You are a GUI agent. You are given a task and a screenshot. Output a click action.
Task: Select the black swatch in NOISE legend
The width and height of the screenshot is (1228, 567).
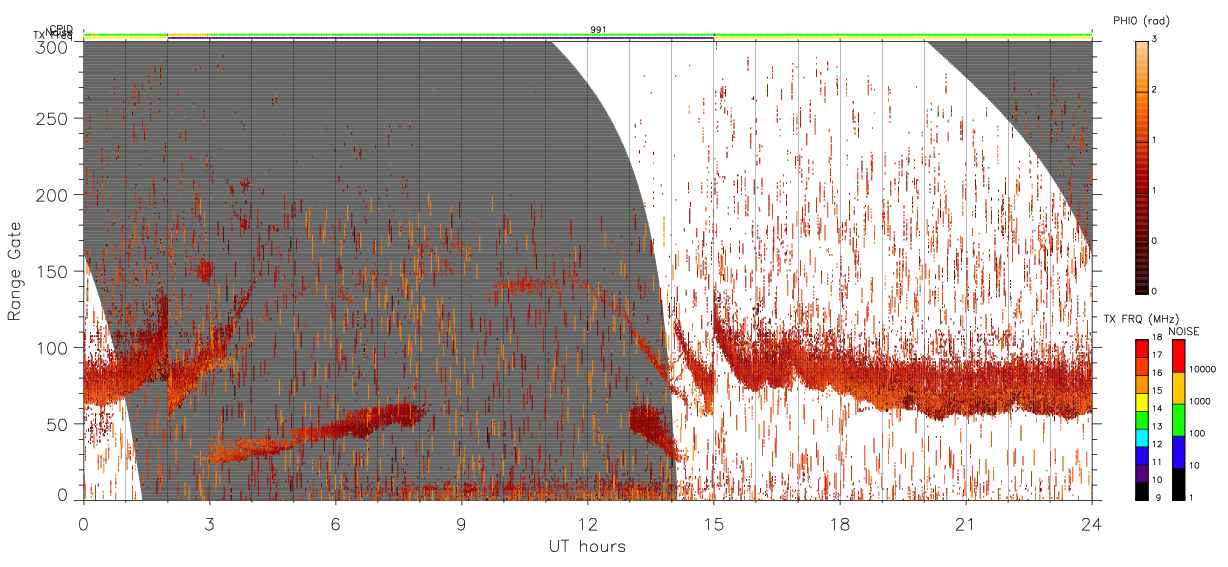coord(1179,484)
